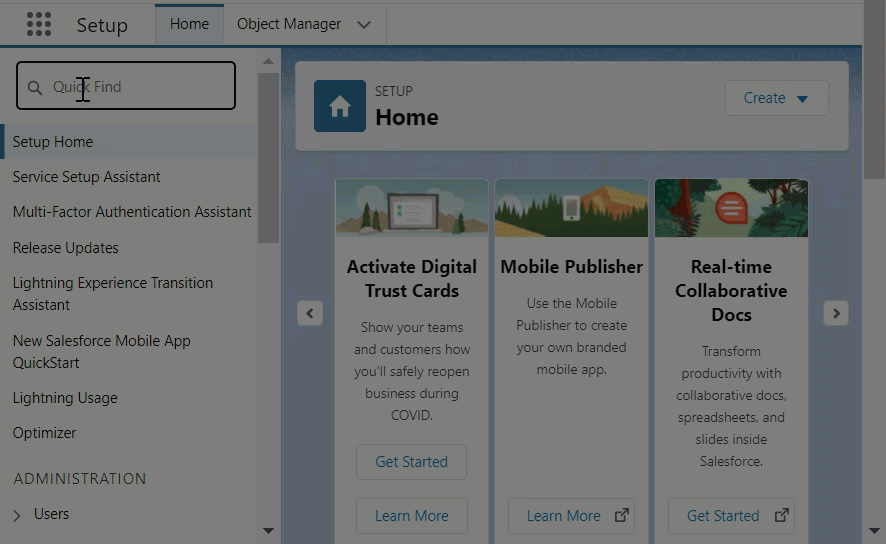This screenshot has height=544, width=886.
Task: Open Multi-Factor Authentication Assistant
Action: click(x=132, y=212)
